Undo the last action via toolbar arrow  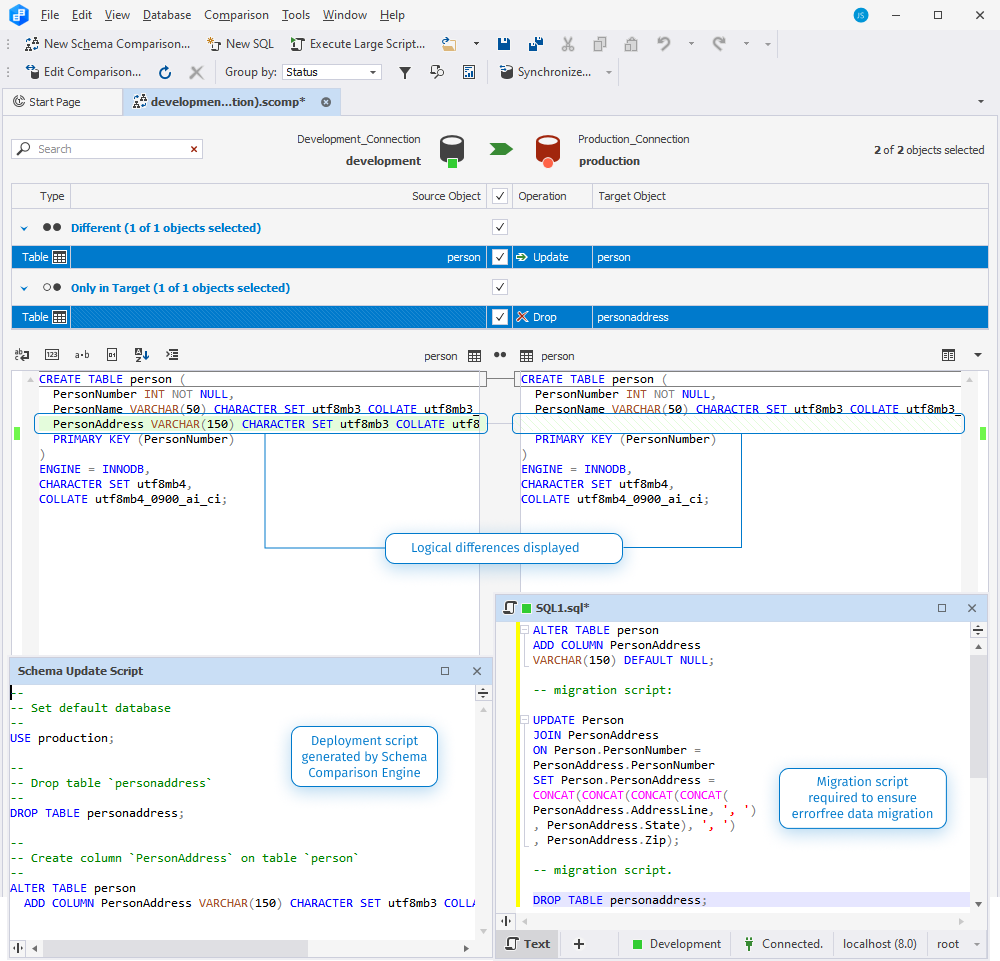[x=664, y=44]
